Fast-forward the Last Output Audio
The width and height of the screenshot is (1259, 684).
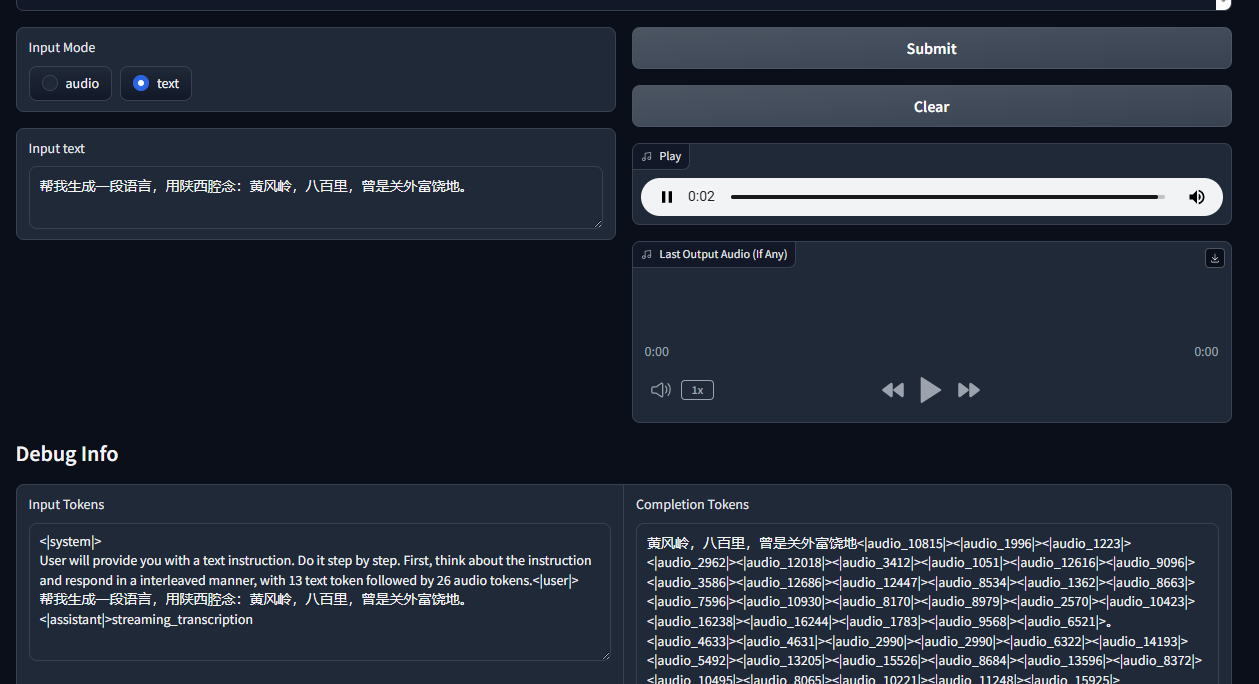(x=968, y=390)
